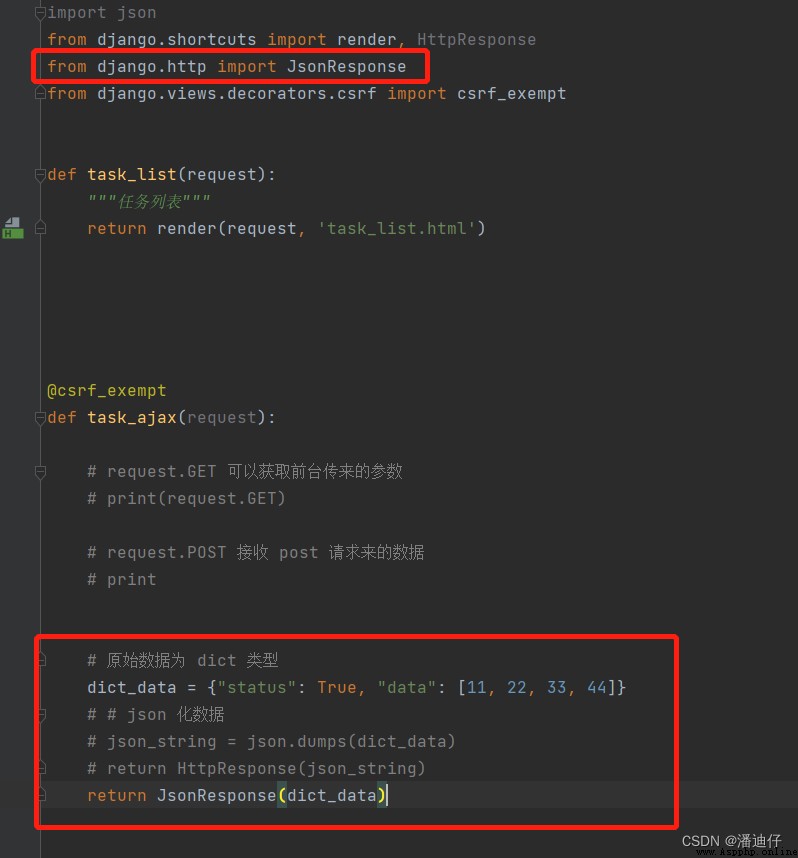The height and width of the screenshot is (858, 798).
Task: Collapse the task_ajax function definition
Action: tap(40, 418)
